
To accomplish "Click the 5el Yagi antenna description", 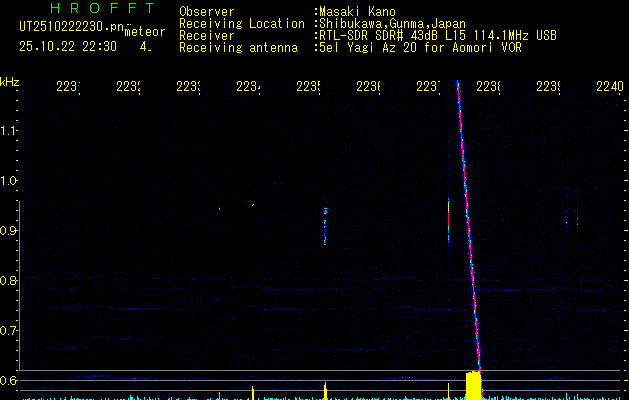I will click(416, 47).
